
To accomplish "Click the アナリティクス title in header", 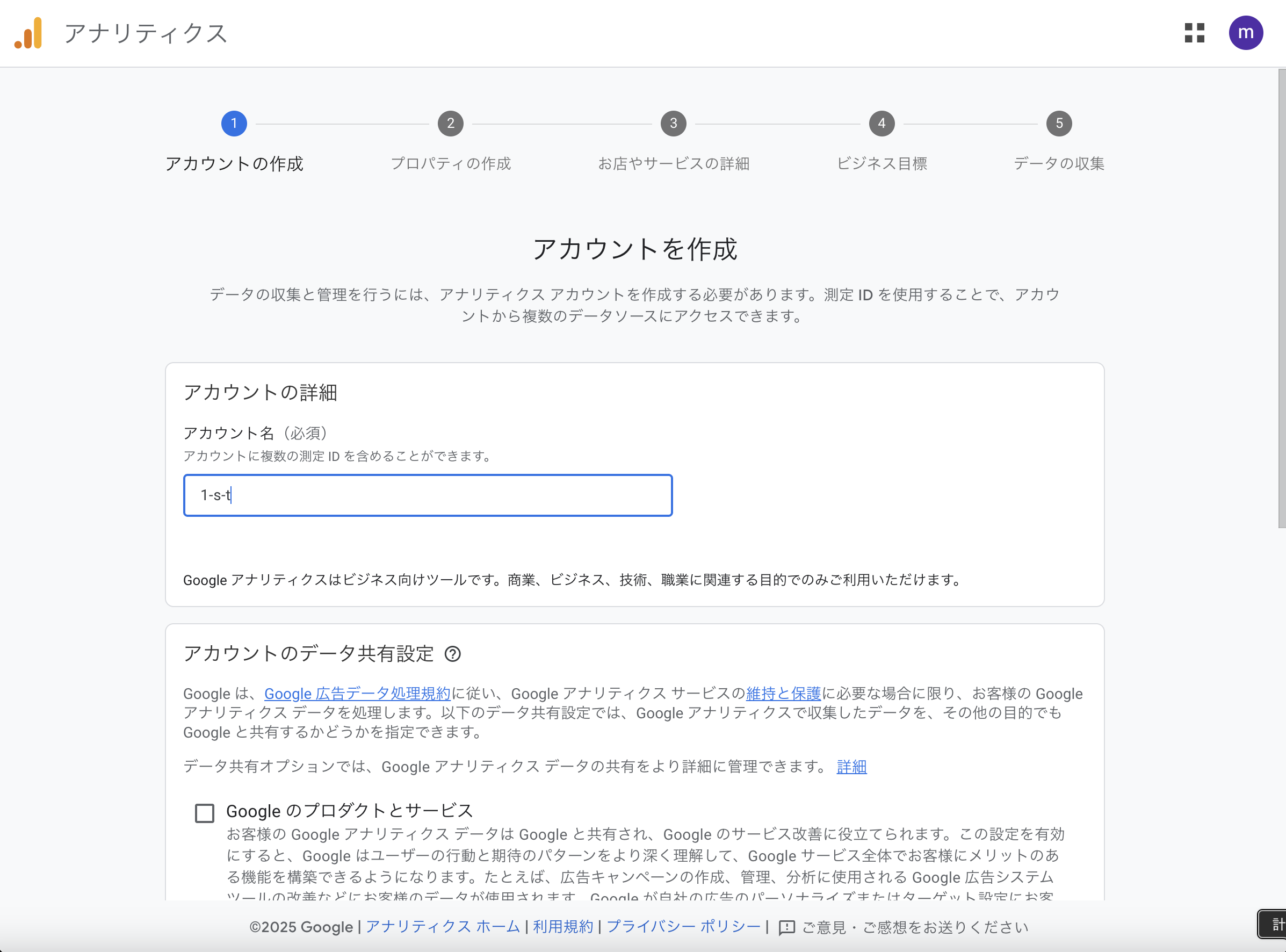I will pos(146,33).
